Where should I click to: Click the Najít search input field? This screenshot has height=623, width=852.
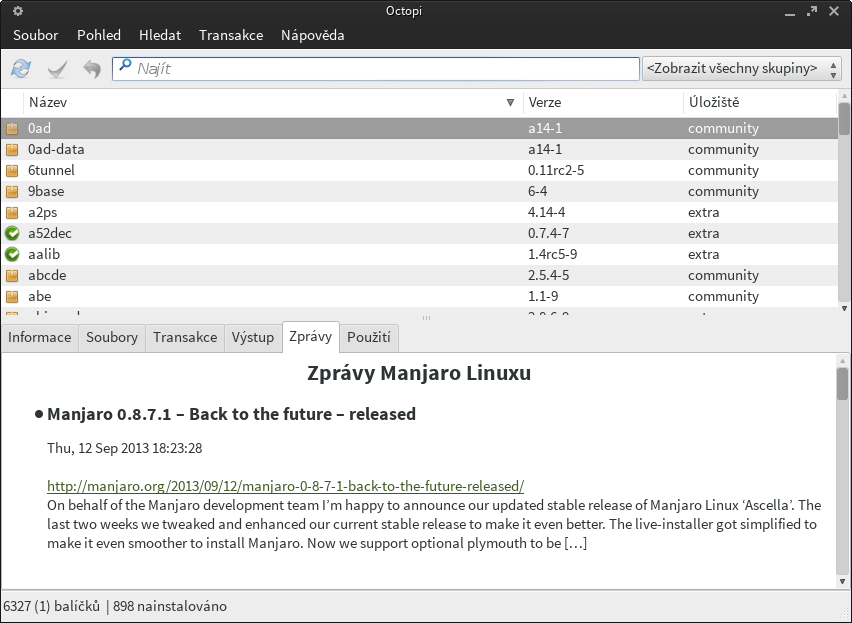coord(375,69)
